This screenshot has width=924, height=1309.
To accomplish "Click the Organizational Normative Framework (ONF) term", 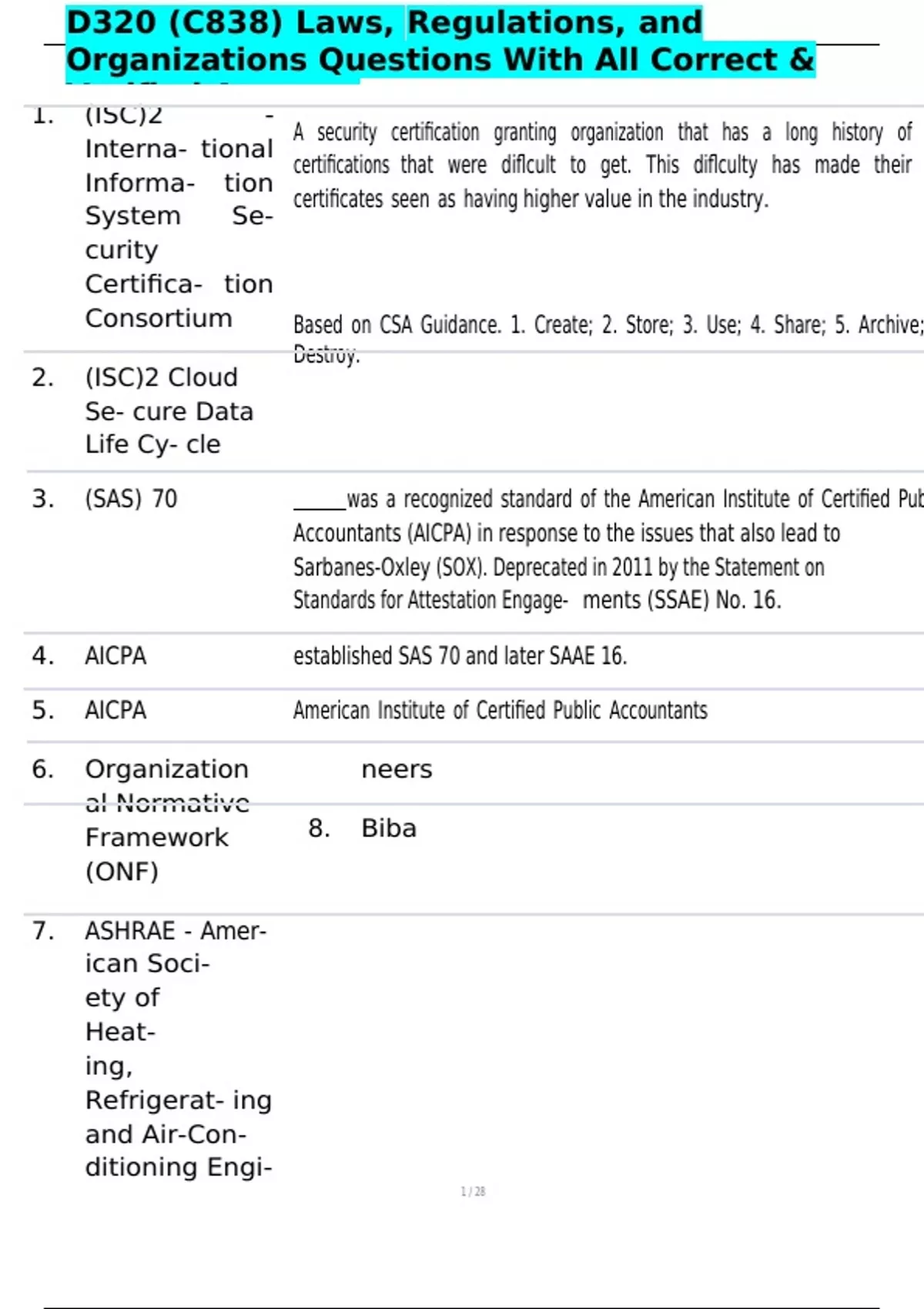I will [167, 820].
